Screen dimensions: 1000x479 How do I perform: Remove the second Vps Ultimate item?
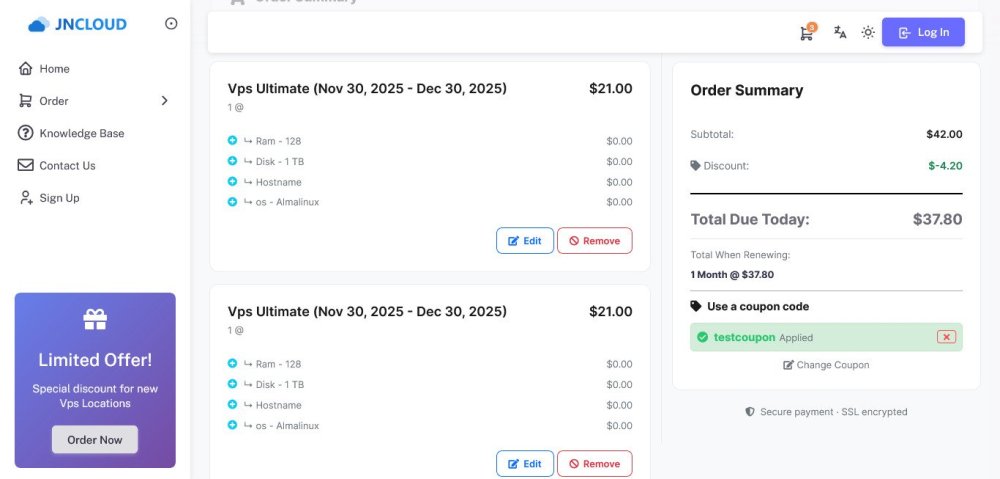point(594,464)
